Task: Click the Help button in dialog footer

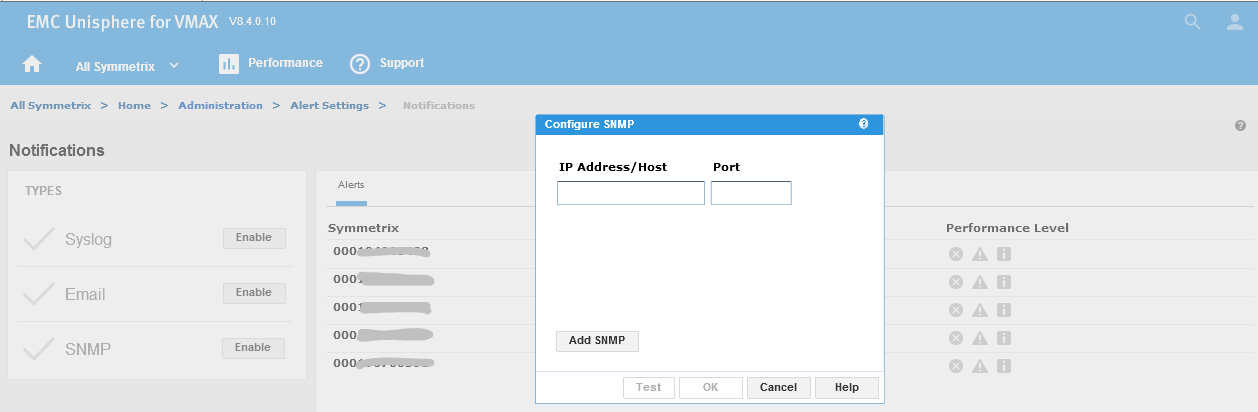Action: click(847, 388)
